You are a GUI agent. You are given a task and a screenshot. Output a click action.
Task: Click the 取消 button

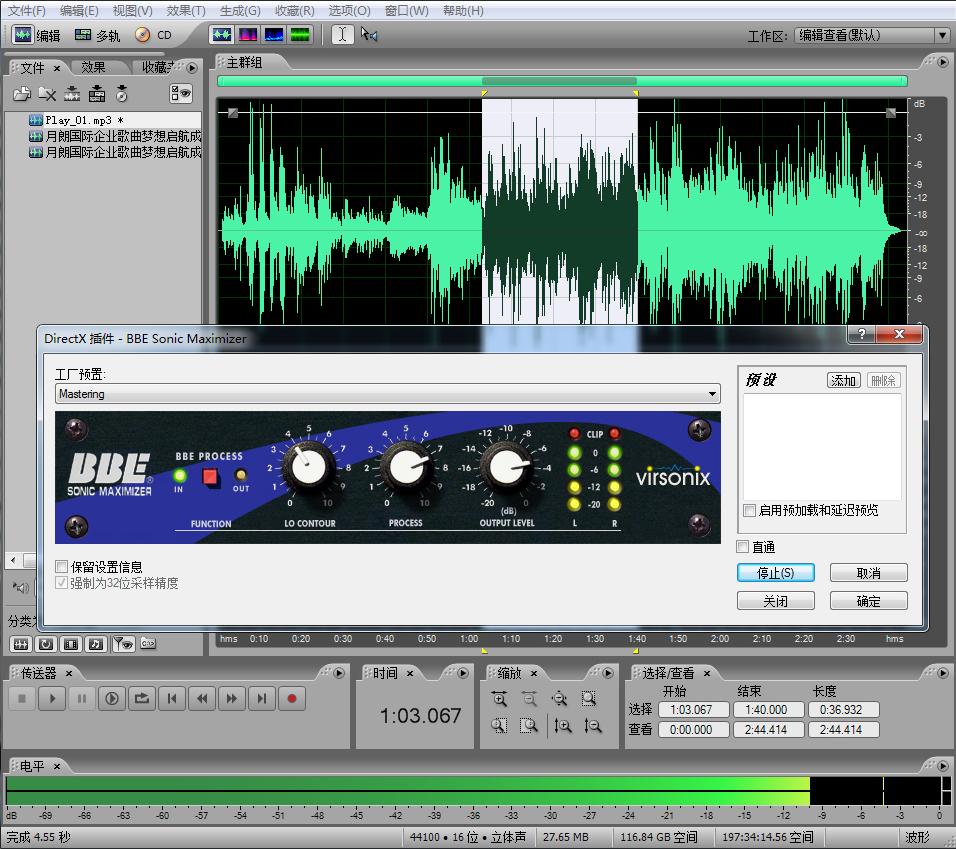pyautogui.click(x=868, y=573)
